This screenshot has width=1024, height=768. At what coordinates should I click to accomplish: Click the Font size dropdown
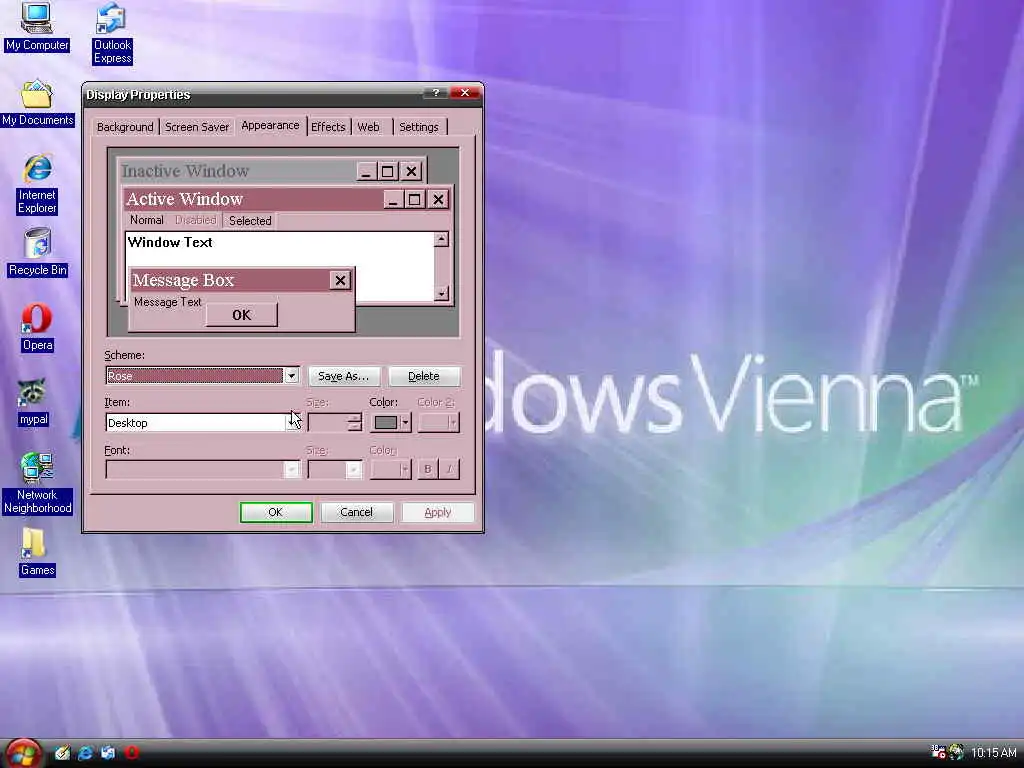point(334,470)
